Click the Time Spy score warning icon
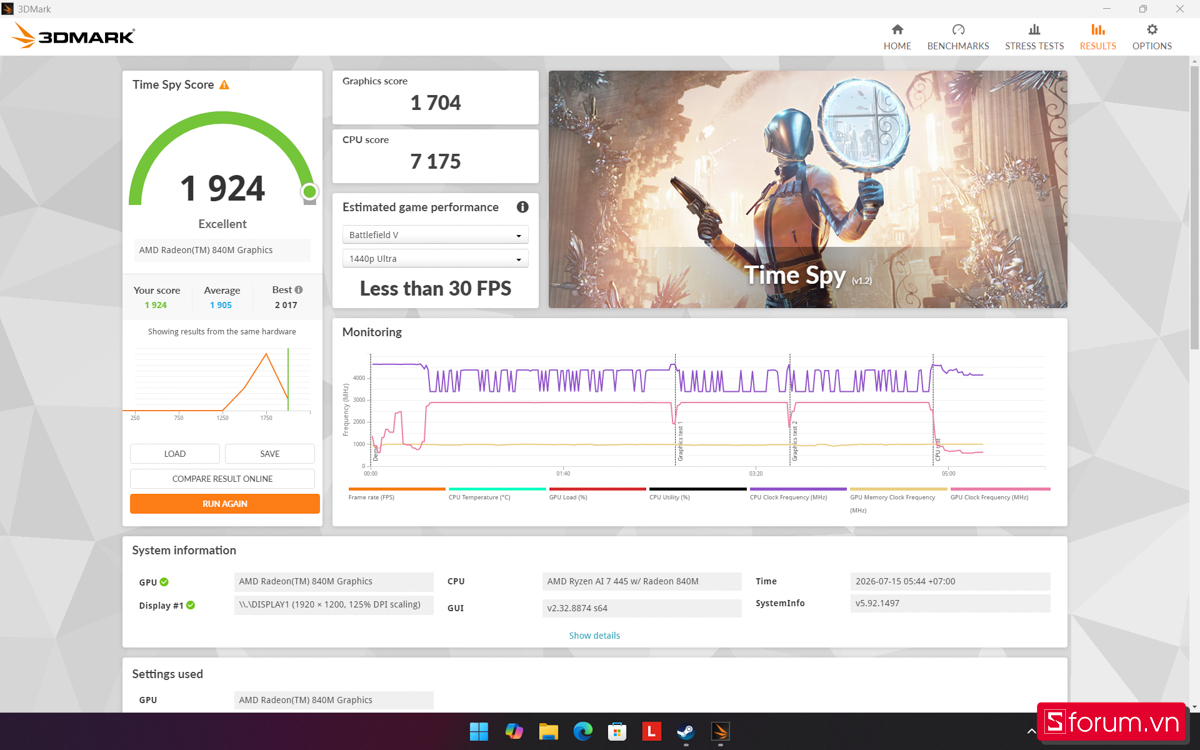The height and width of the screenshot is (750, 1200). (224, 85)
